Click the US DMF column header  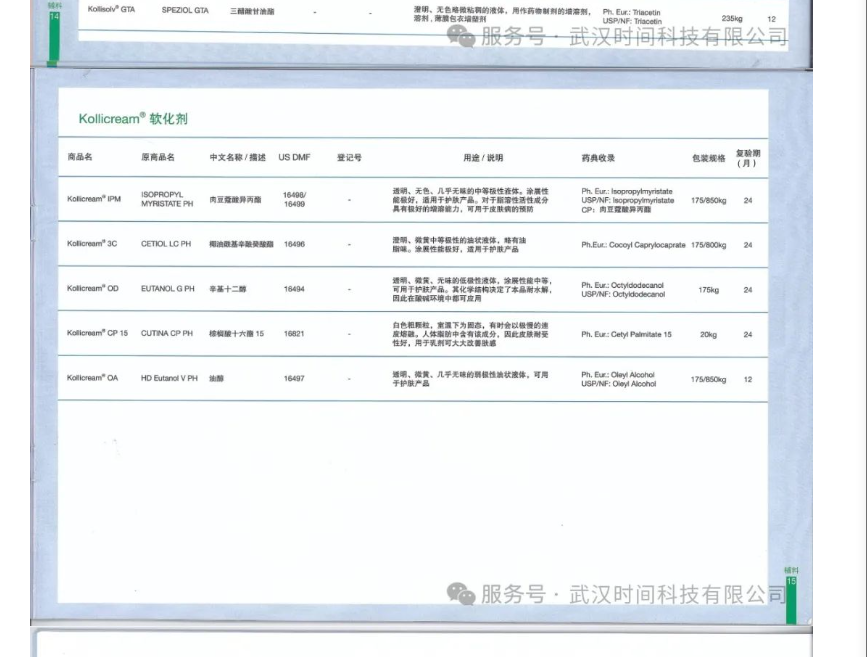[x=294, y=158]
